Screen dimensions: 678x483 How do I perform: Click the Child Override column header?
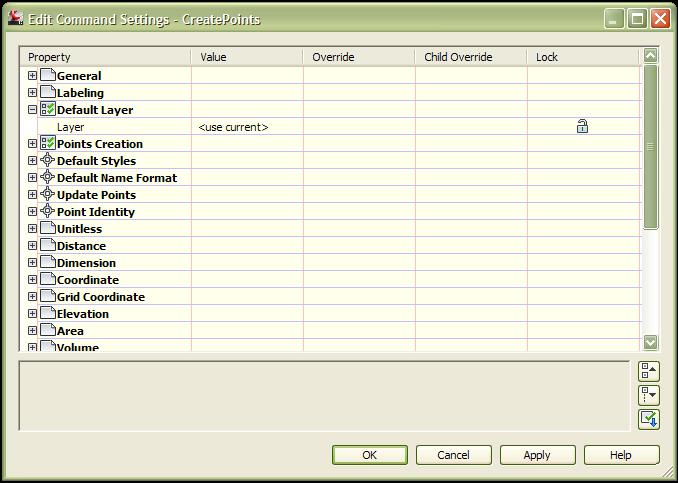tap(471, 57)
